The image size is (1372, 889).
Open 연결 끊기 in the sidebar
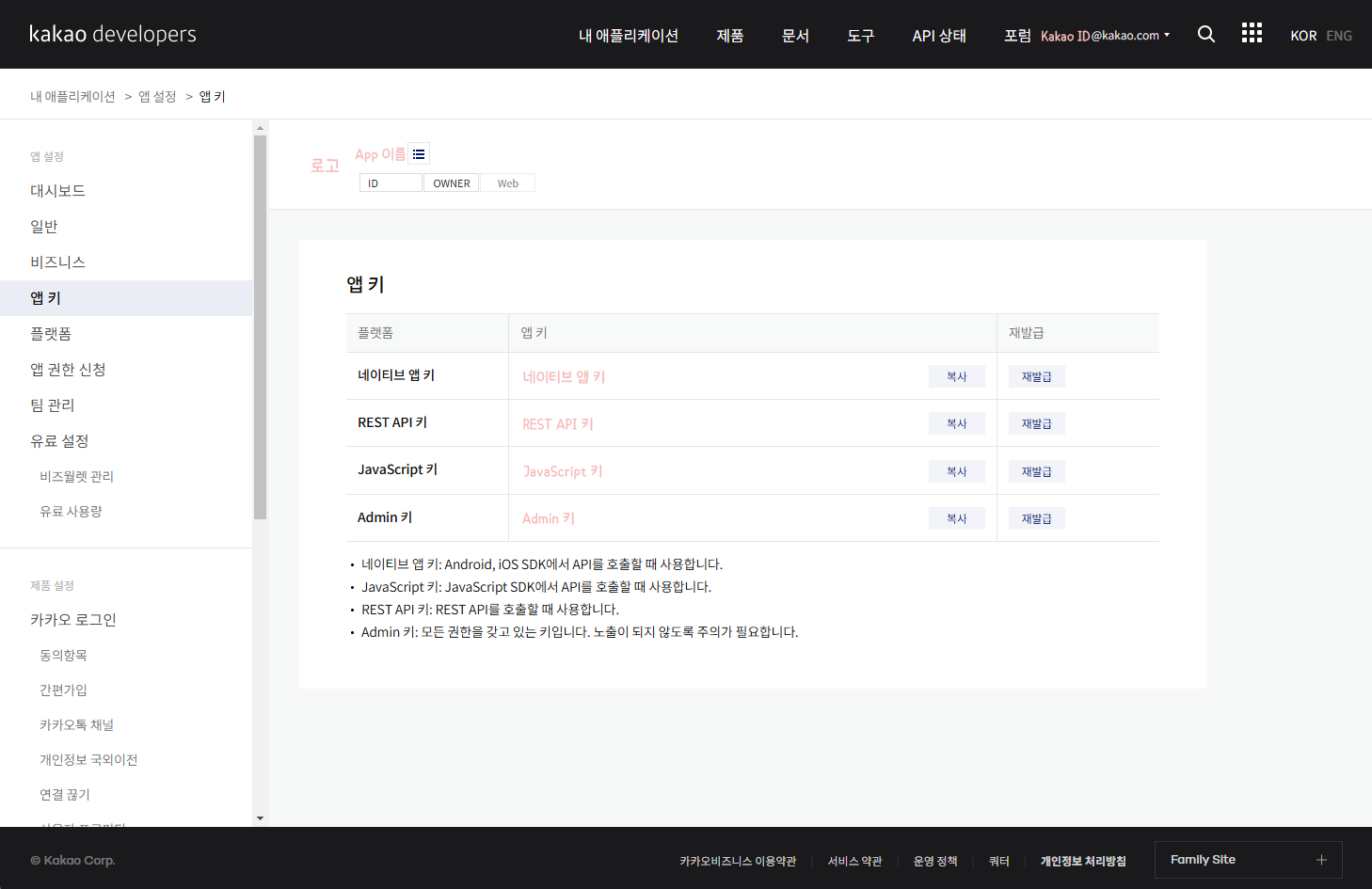[65, 795]
